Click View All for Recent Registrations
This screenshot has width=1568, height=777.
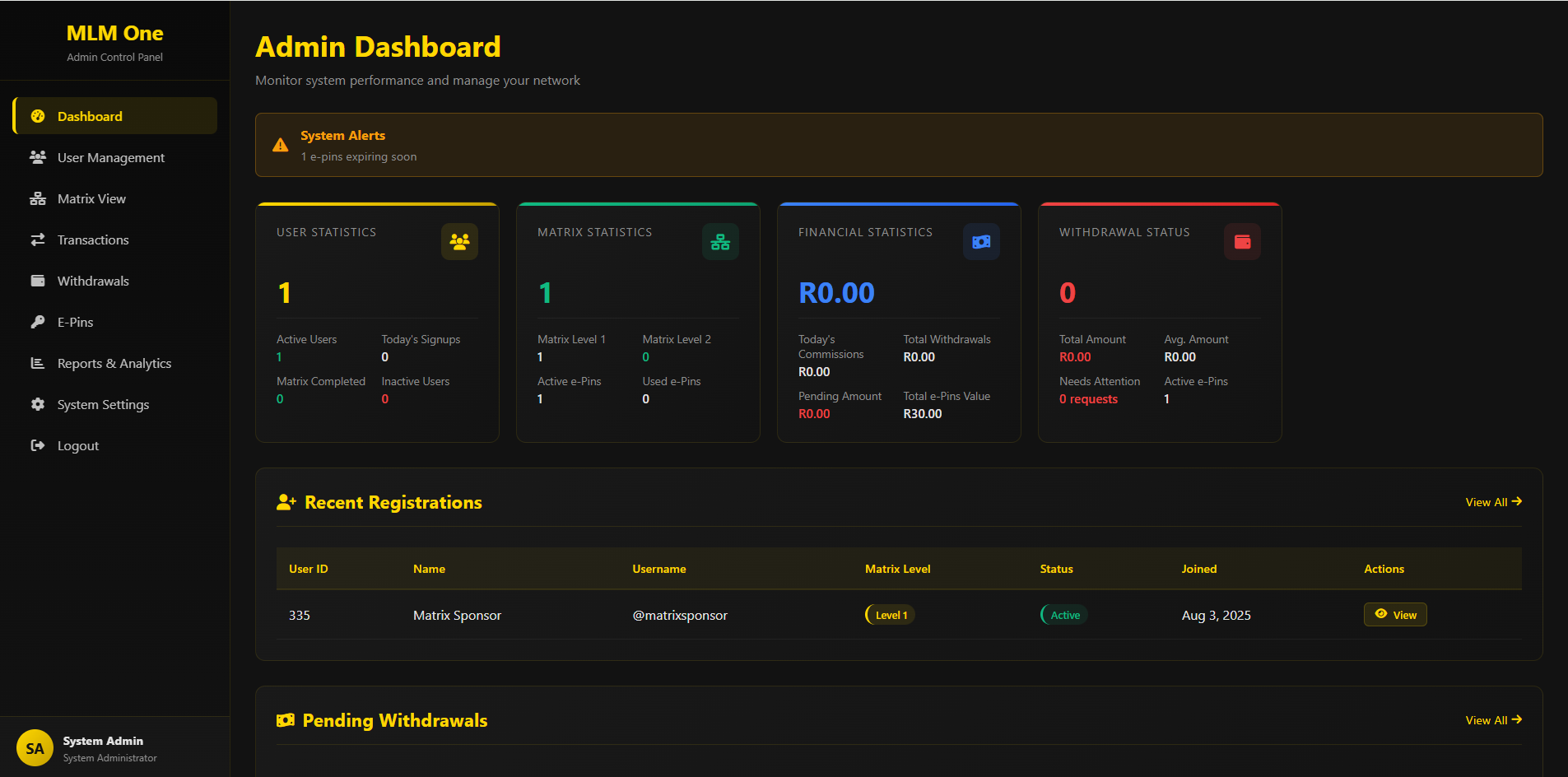coord(1493,502)
